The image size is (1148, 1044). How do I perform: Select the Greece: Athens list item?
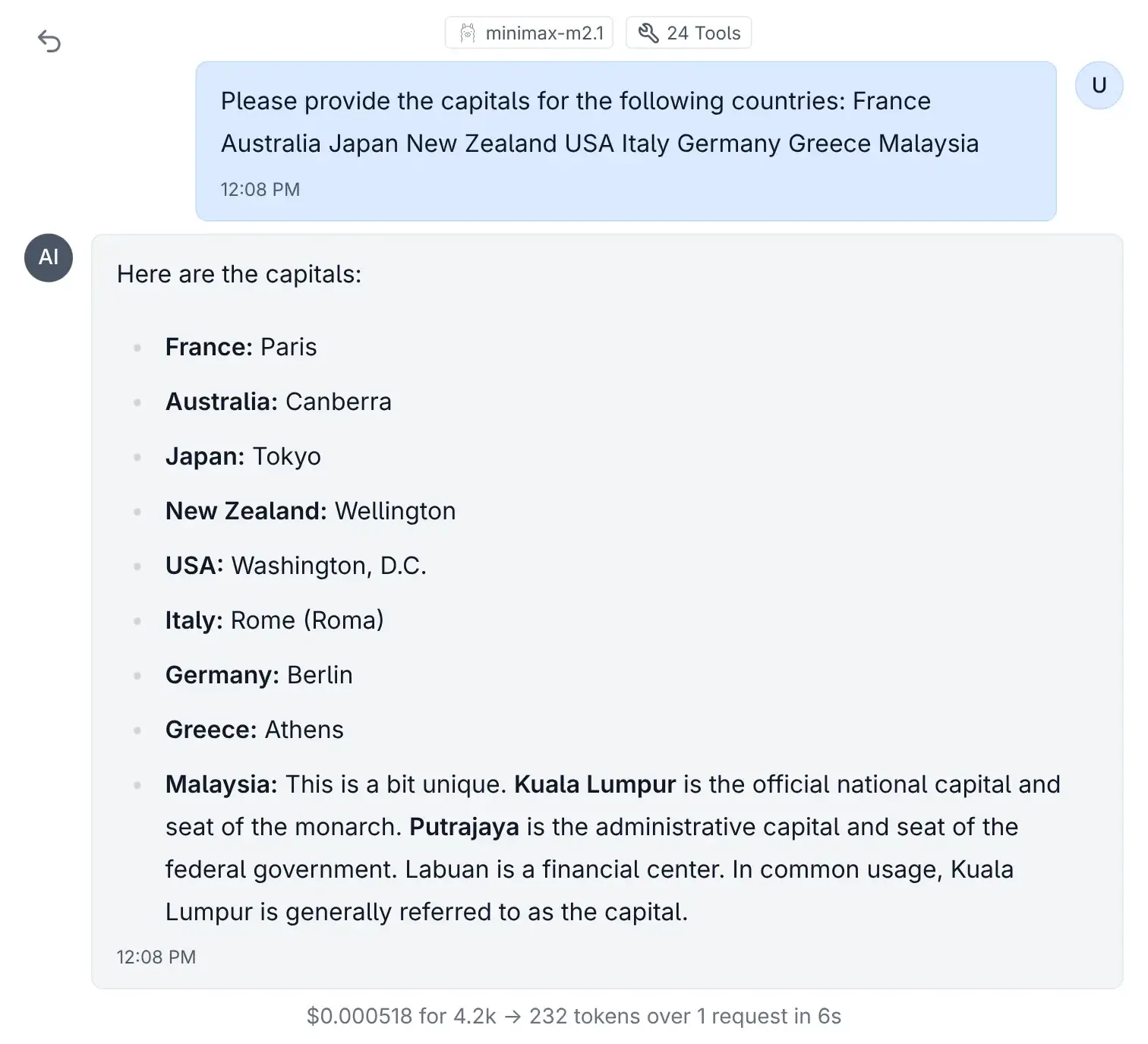pos(254,730)
